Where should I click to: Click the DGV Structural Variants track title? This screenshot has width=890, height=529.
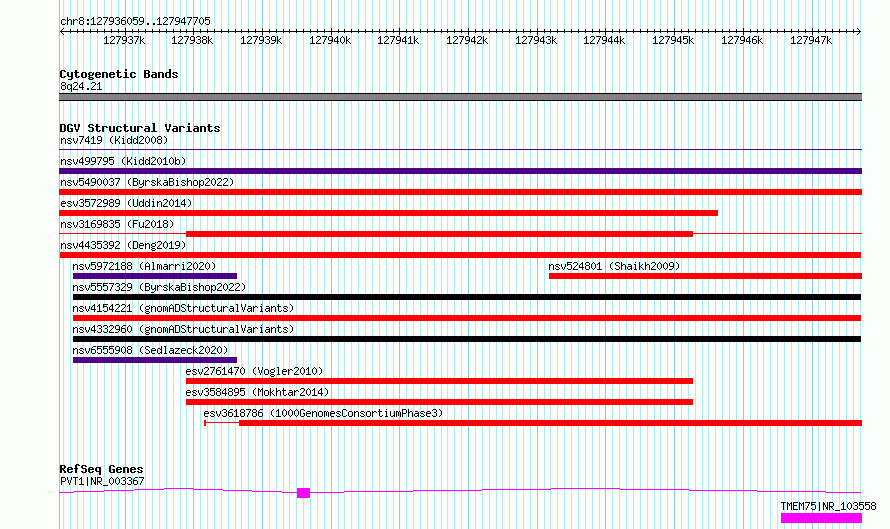(x=140, y=128)
